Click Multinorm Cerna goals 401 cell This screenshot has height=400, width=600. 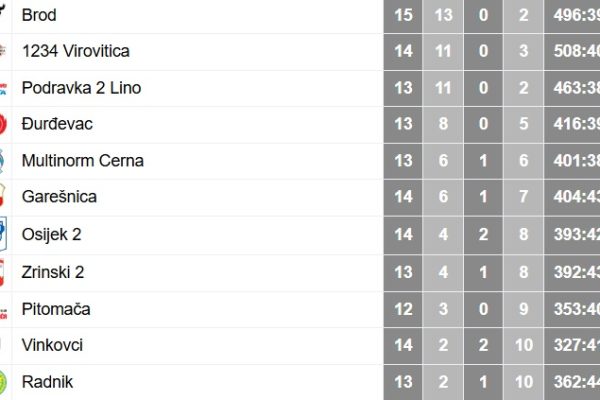(572, 160)
